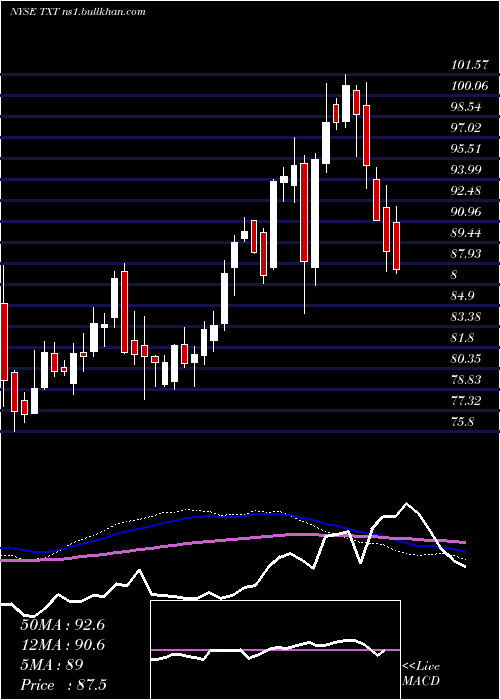The image size is (500, 700).
Task: Click the 97.02 price axis label
Action: (x=466, y=128)
